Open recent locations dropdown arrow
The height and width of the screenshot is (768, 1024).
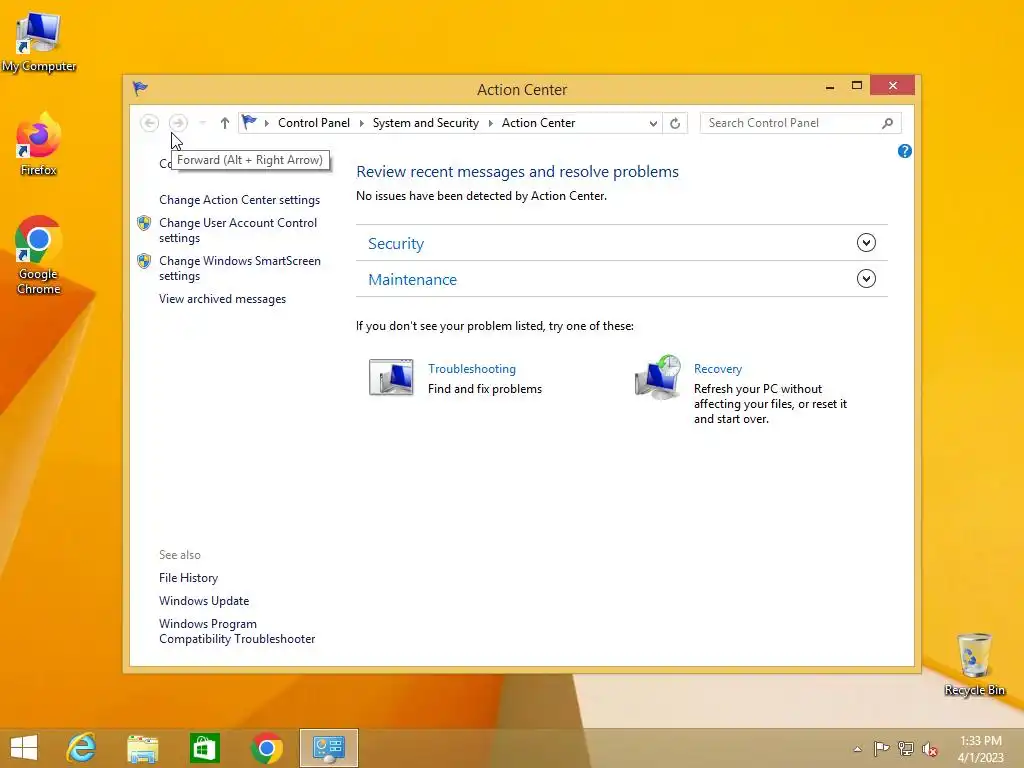[x=202, y=123]
